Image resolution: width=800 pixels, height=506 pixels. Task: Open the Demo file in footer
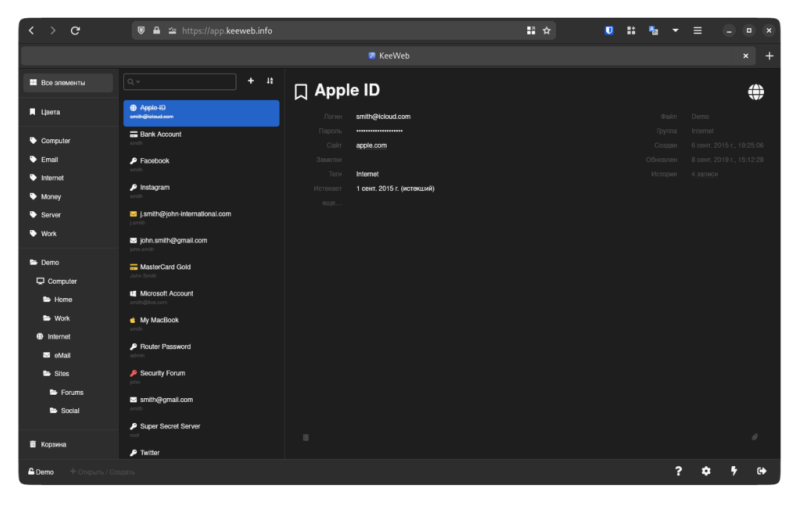click(41, 472)
